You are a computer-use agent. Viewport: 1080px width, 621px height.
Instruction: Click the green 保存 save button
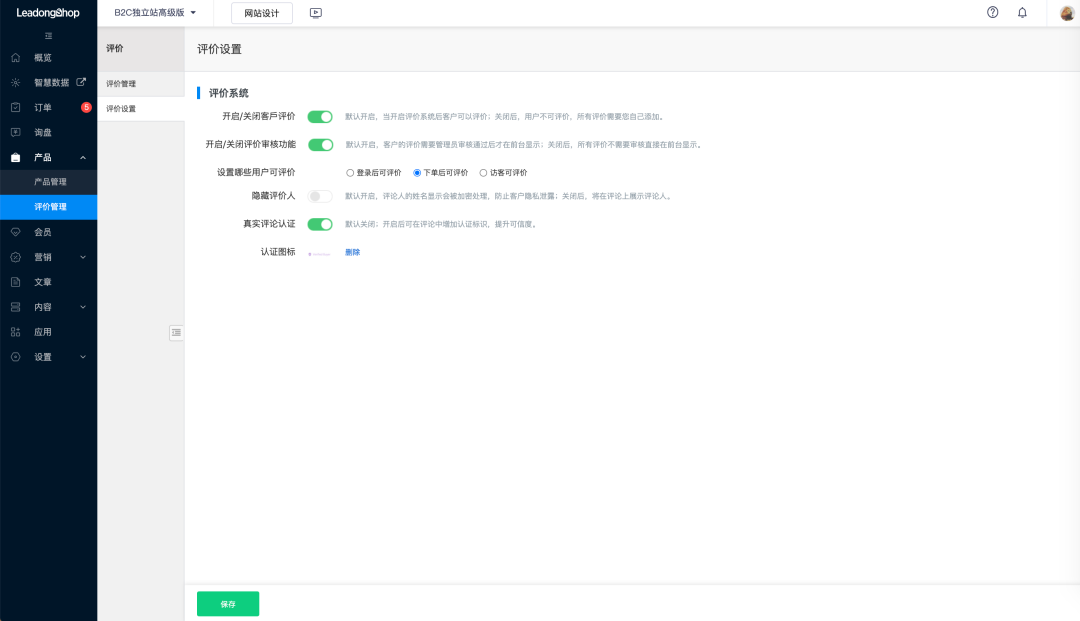227,603
